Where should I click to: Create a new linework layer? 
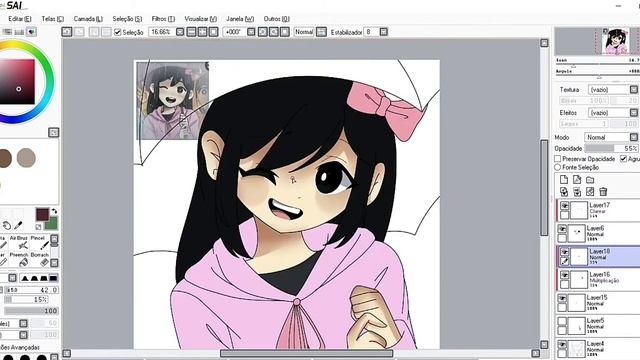pyautogui.click(x=577, y=180)
